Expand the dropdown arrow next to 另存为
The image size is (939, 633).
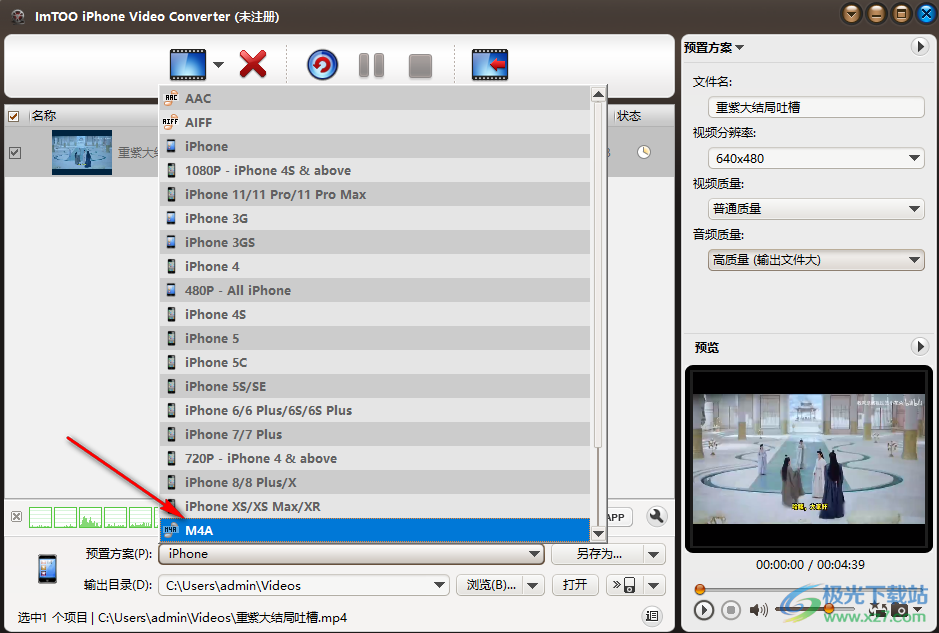tap(655, 553)
